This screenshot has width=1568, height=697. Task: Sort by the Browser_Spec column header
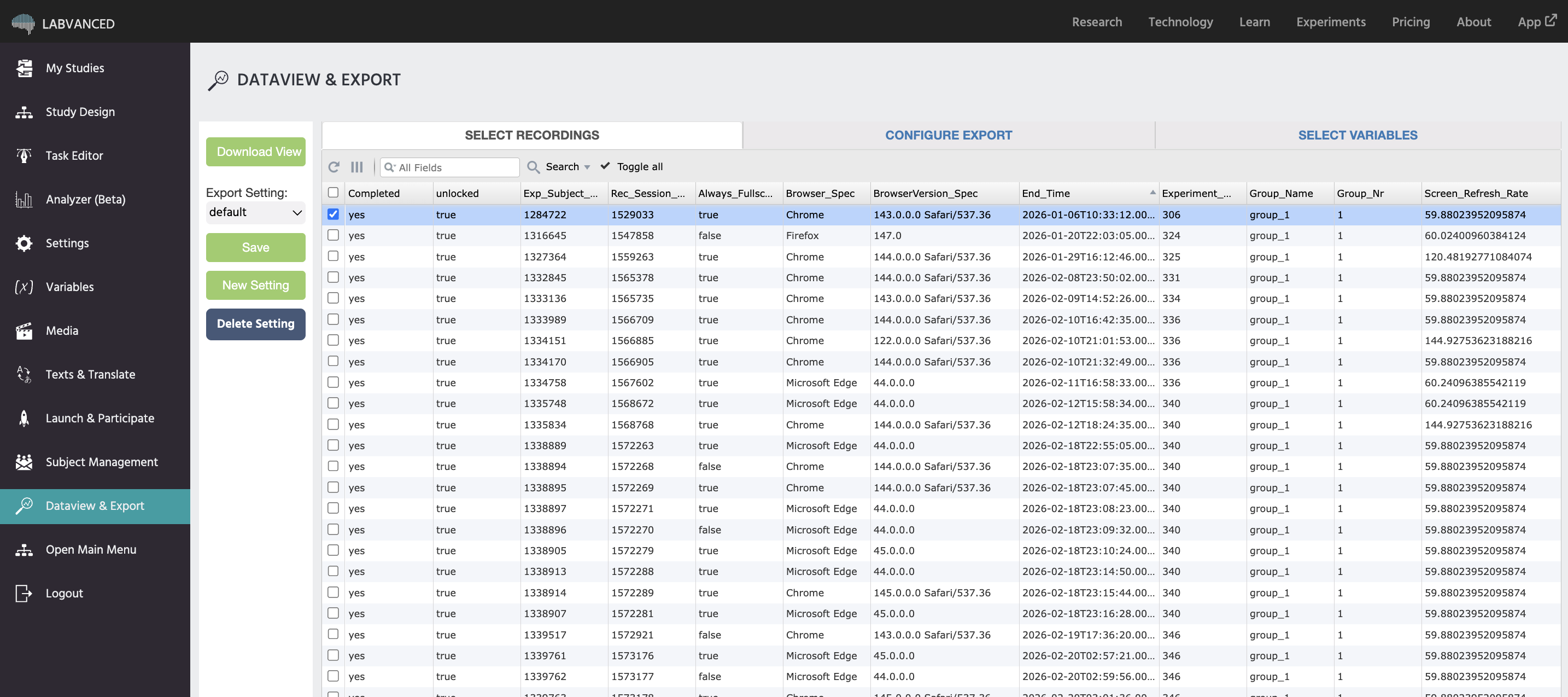pyautogui.click(x=826, y=193)
